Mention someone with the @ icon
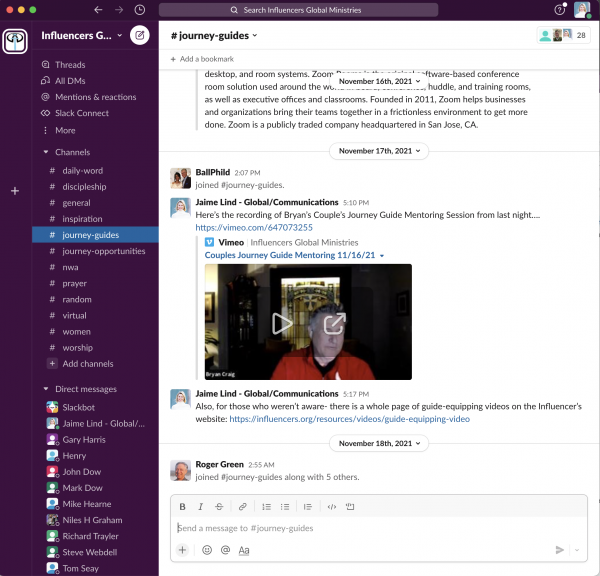This screenshot has height=576, width=600. click(x=225, y=550)
